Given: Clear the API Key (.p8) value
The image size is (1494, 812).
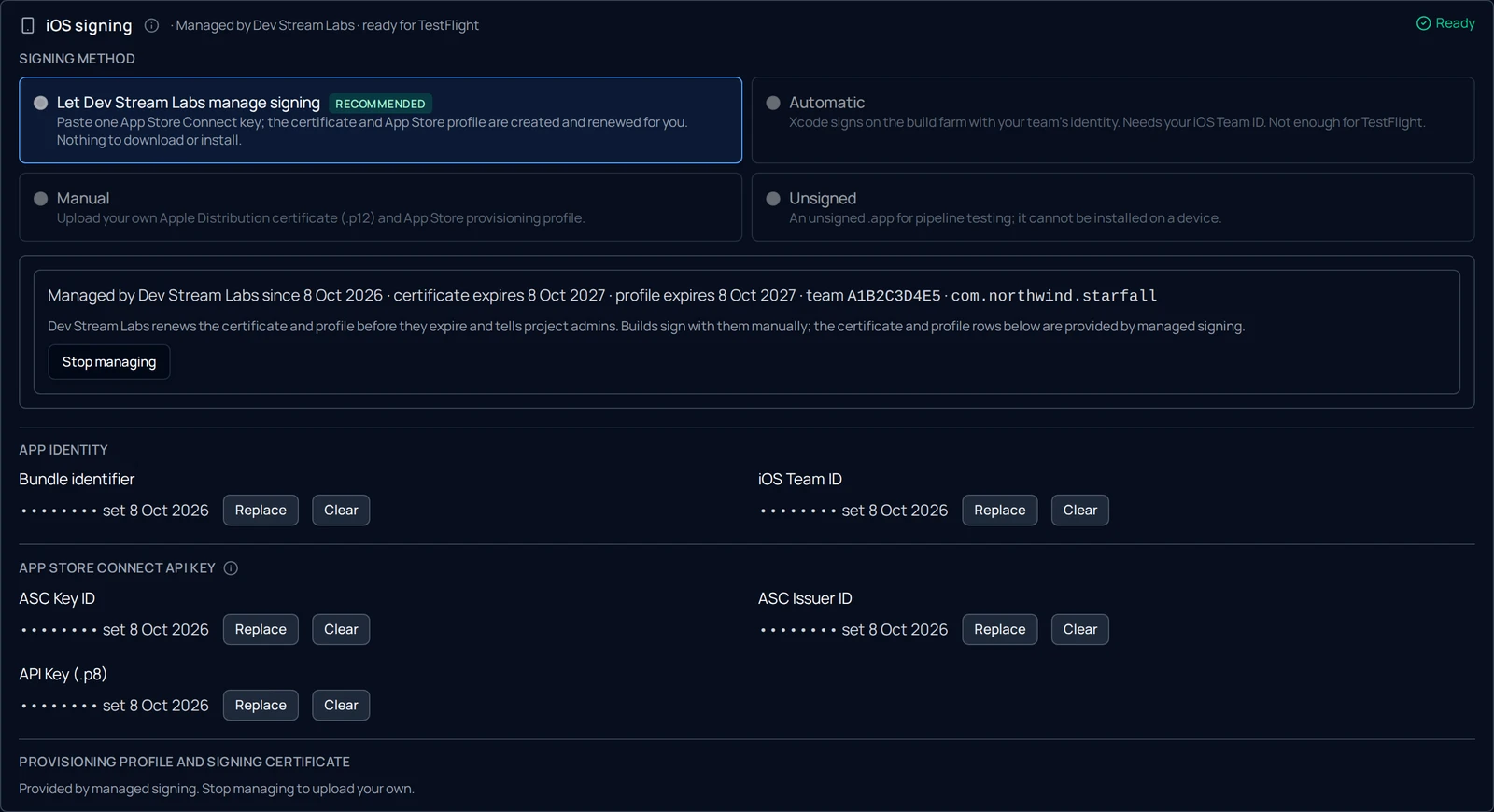Looking at the screenshot, I should coord(341,706).
